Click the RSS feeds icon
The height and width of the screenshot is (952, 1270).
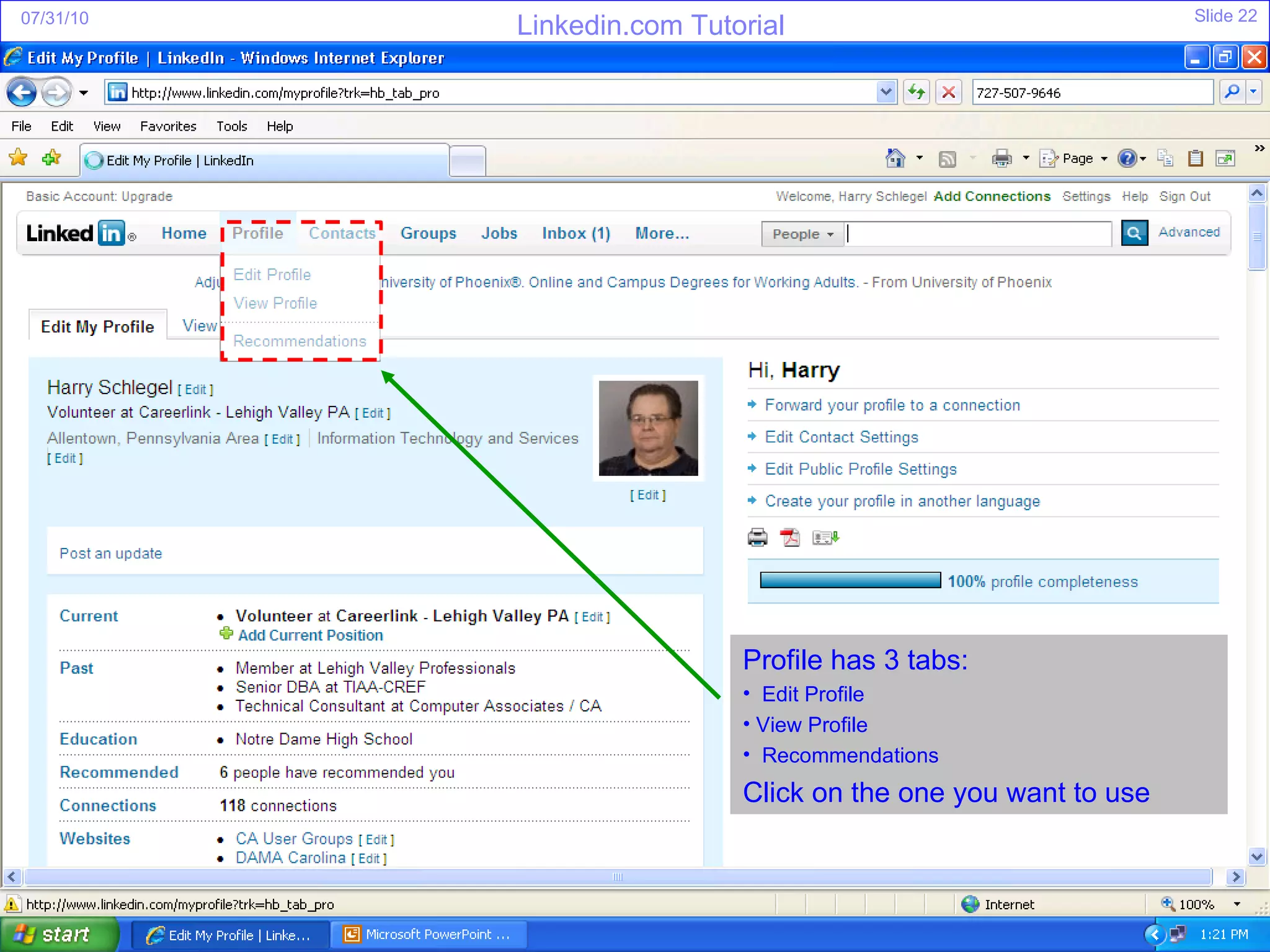point(947,159)
